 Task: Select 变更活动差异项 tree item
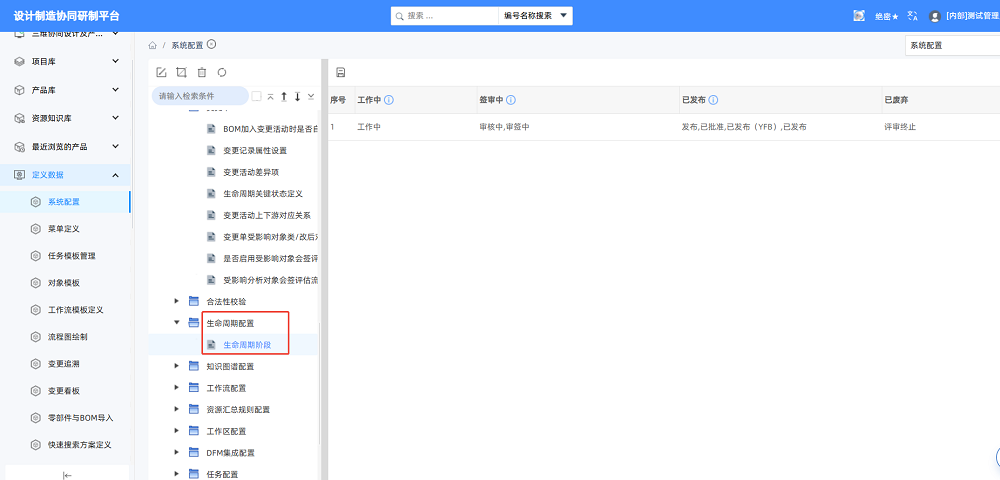coord(251,172)
